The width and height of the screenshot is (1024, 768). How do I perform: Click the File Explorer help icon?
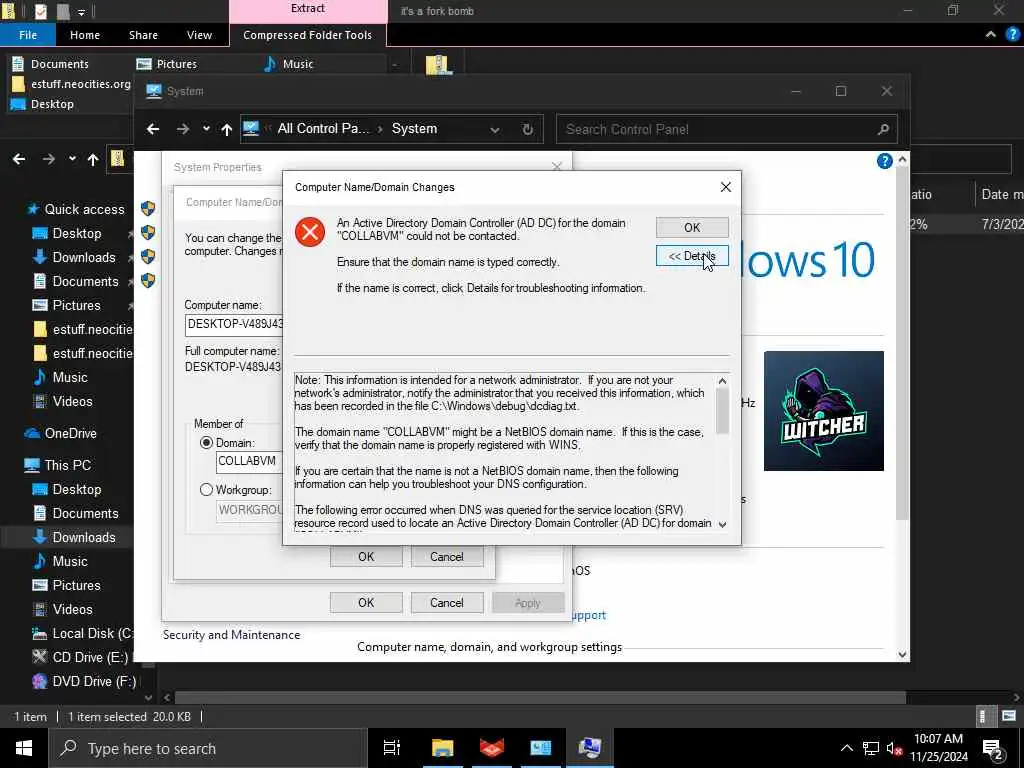1012,35
